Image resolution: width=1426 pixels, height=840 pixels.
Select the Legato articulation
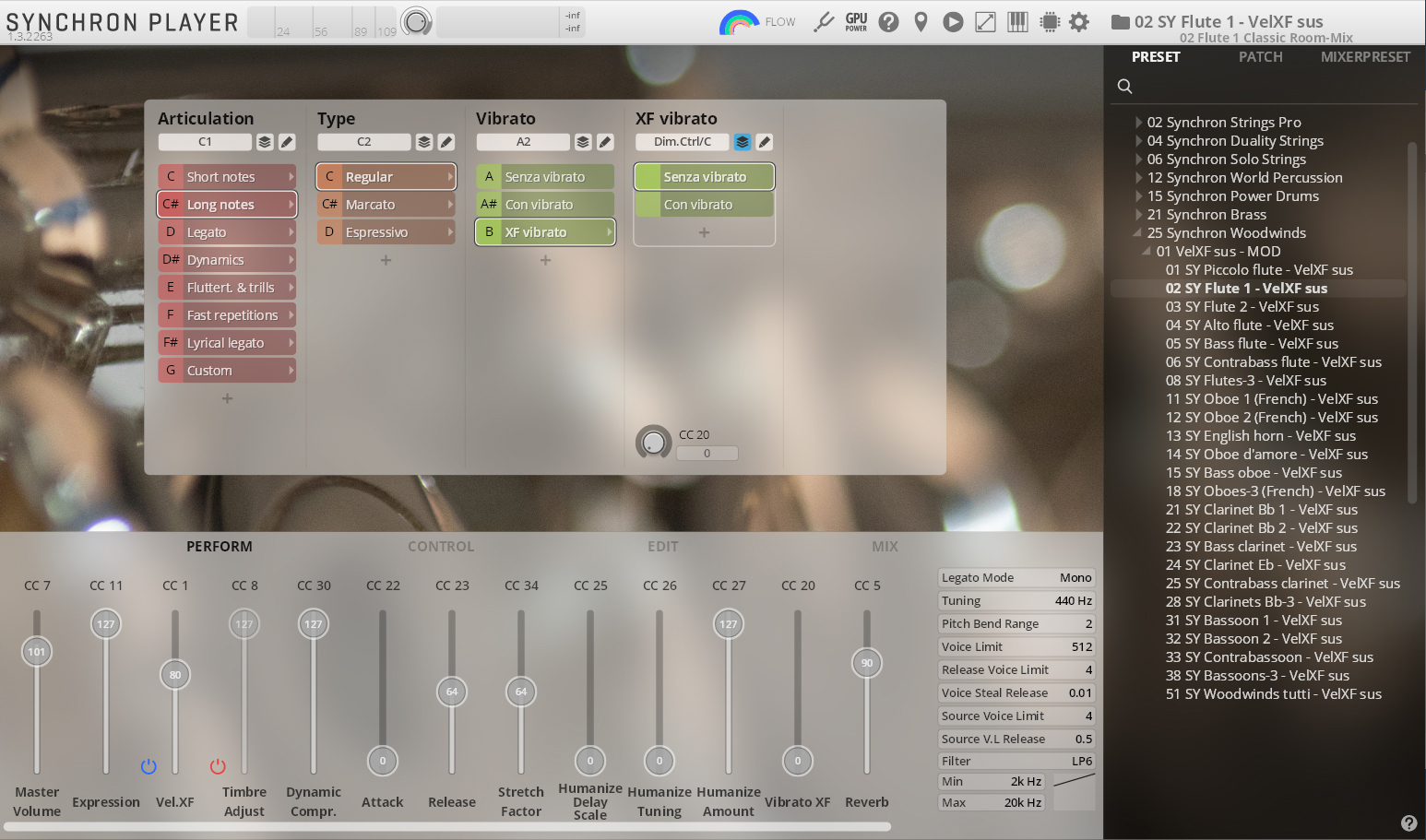click(227, 232)
